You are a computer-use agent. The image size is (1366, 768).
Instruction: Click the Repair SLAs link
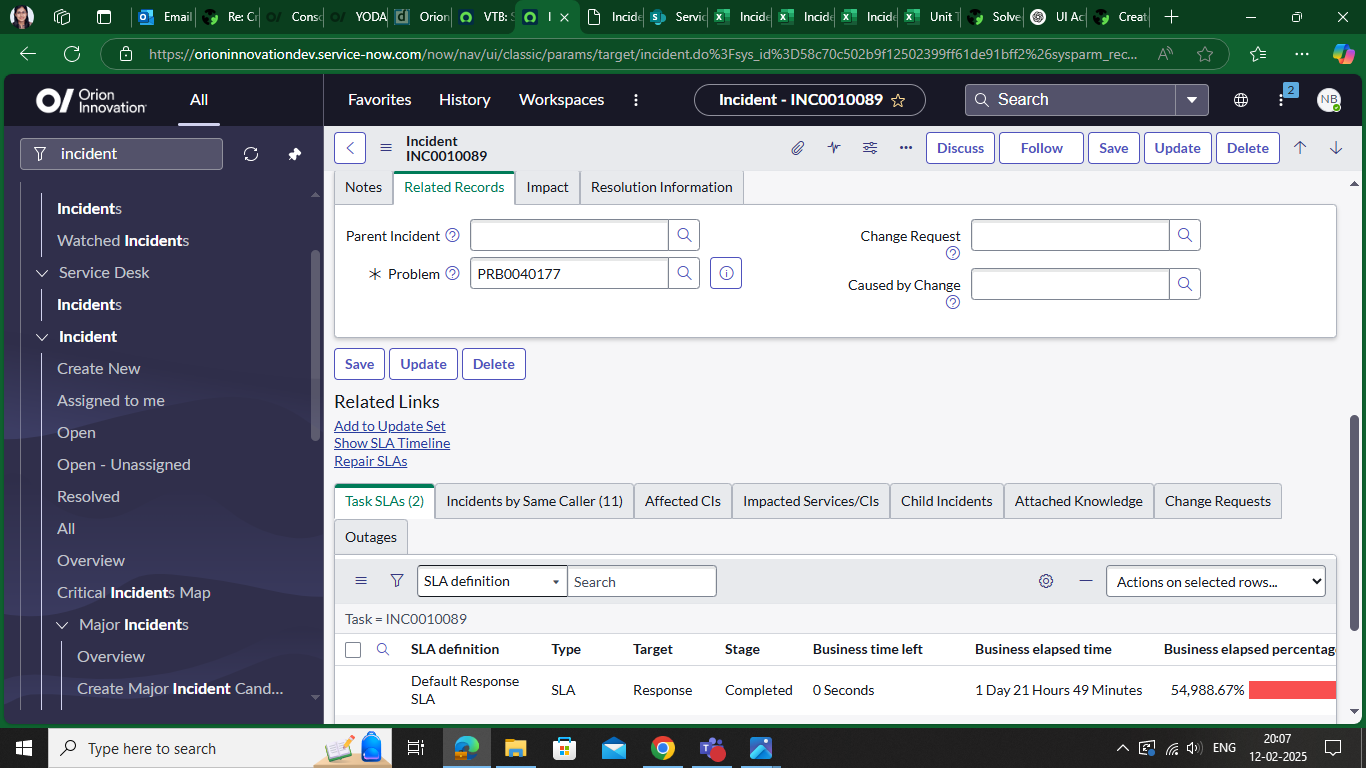[371, 461]
